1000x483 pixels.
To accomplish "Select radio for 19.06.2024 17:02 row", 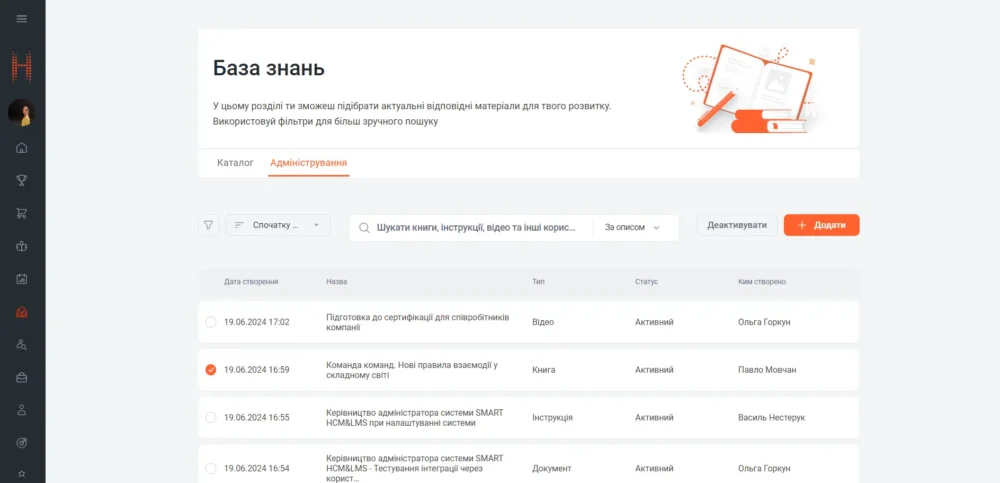I will tap(210, 322).
